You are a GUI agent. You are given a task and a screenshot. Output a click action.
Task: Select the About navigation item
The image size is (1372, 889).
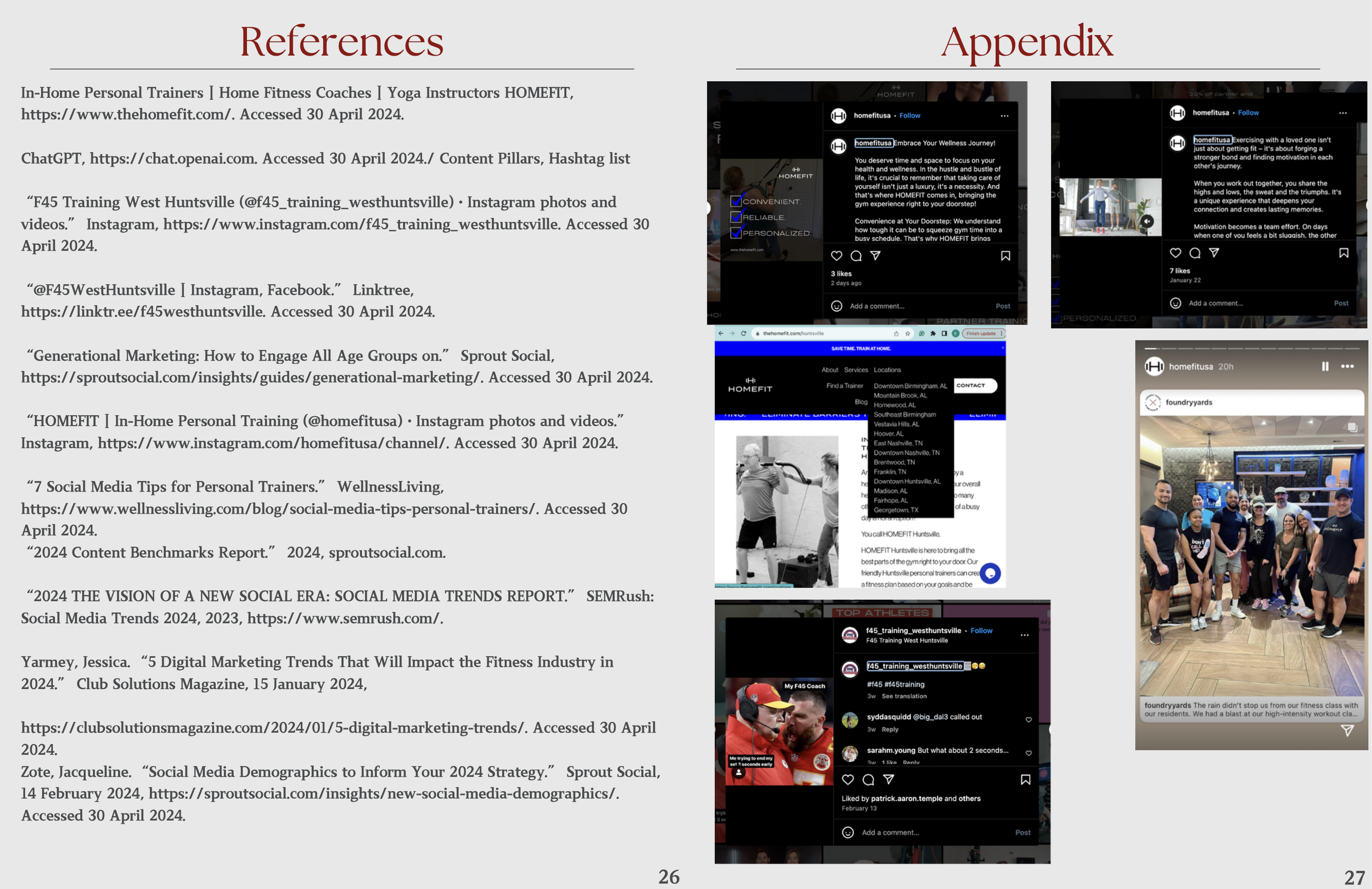click(x=830, y=370)
